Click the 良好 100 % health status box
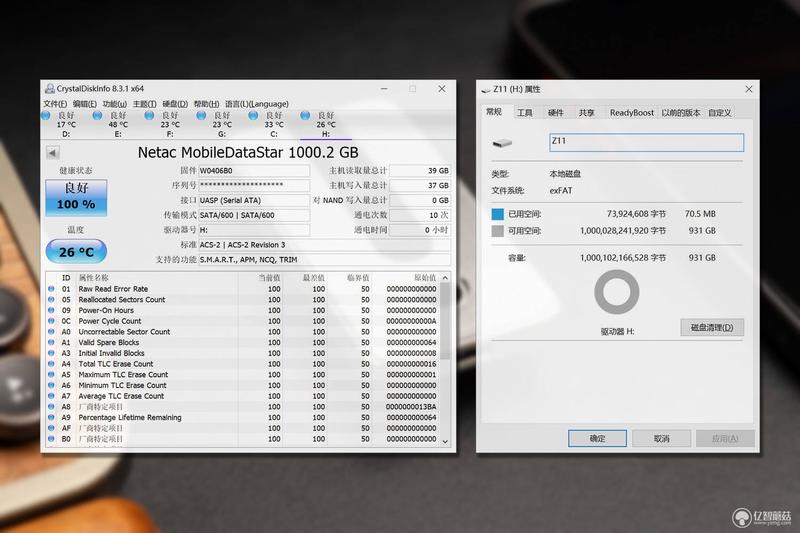The width and height of the screenshot is (800, 533). 76,197
